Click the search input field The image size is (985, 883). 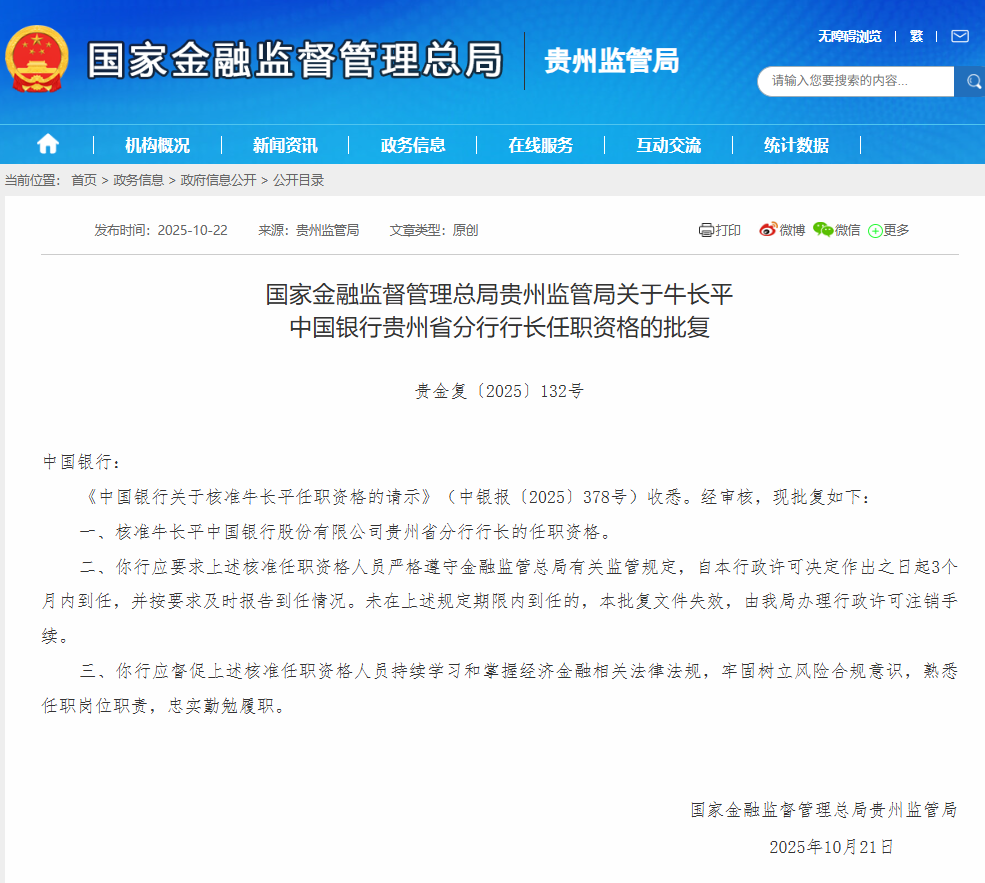pos(855,81)
